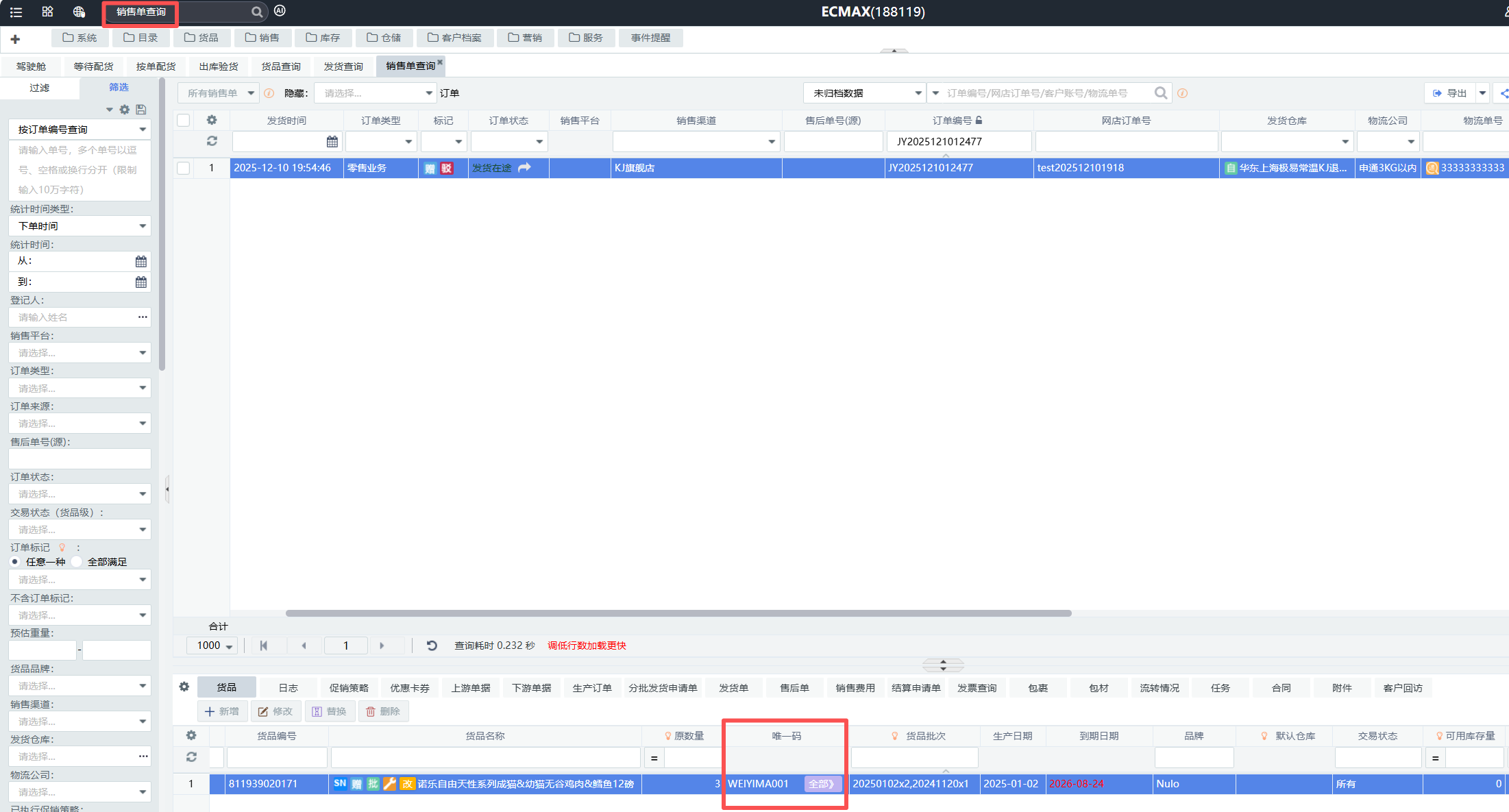Expand the 销售平台 filter dropdown

(x=79, y=353)
